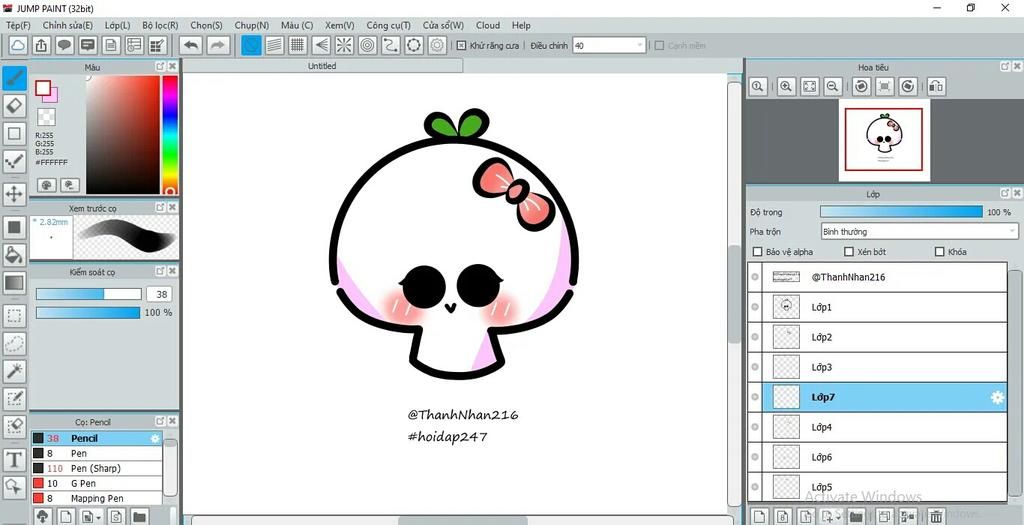The width and height of the screenshot is (1024, 525).
Task: Enable the curve snap guide
Action: point(391,45)
